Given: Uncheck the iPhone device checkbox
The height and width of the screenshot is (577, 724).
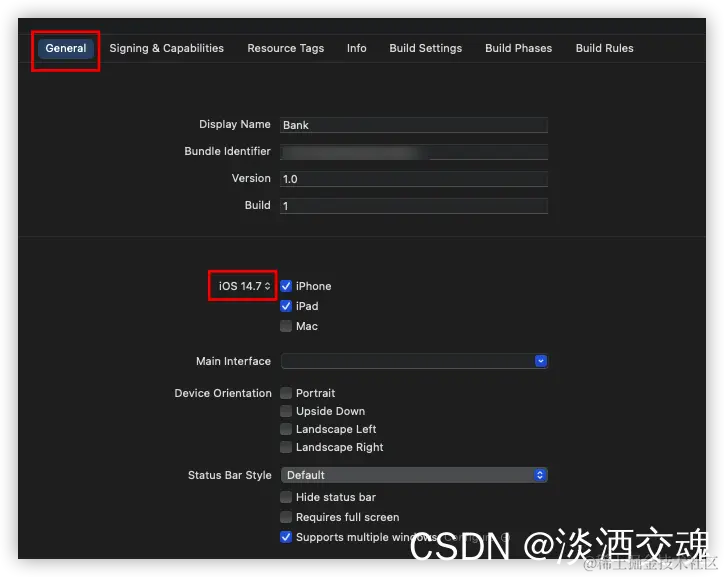Looking at the screenshot, I should pos(286,286).
